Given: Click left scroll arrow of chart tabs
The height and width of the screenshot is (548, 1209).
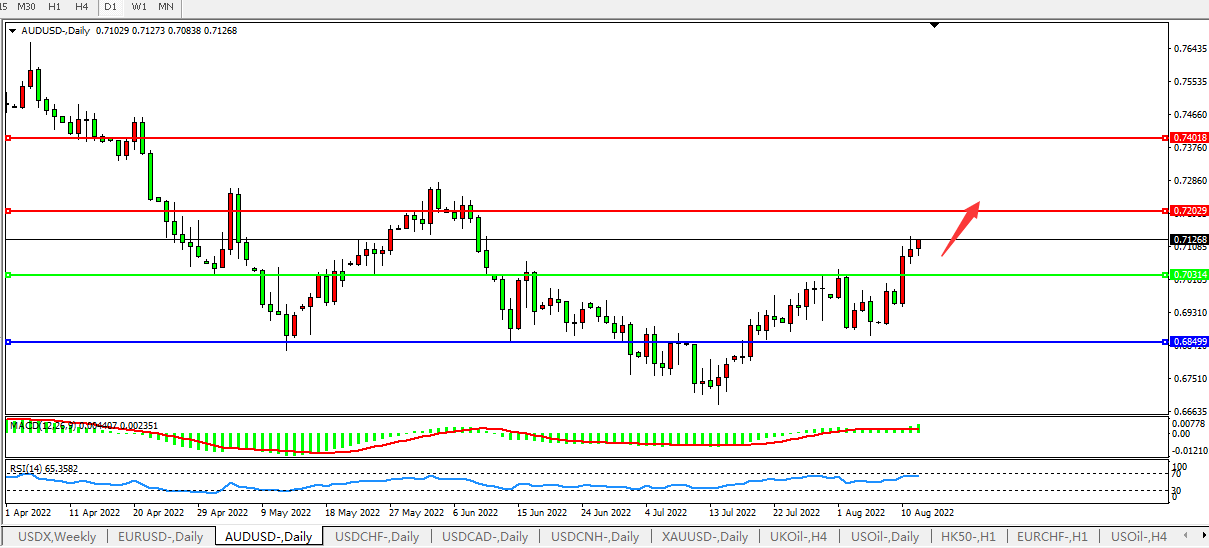Looking at the screenshot, I should tap(1184, 537).
